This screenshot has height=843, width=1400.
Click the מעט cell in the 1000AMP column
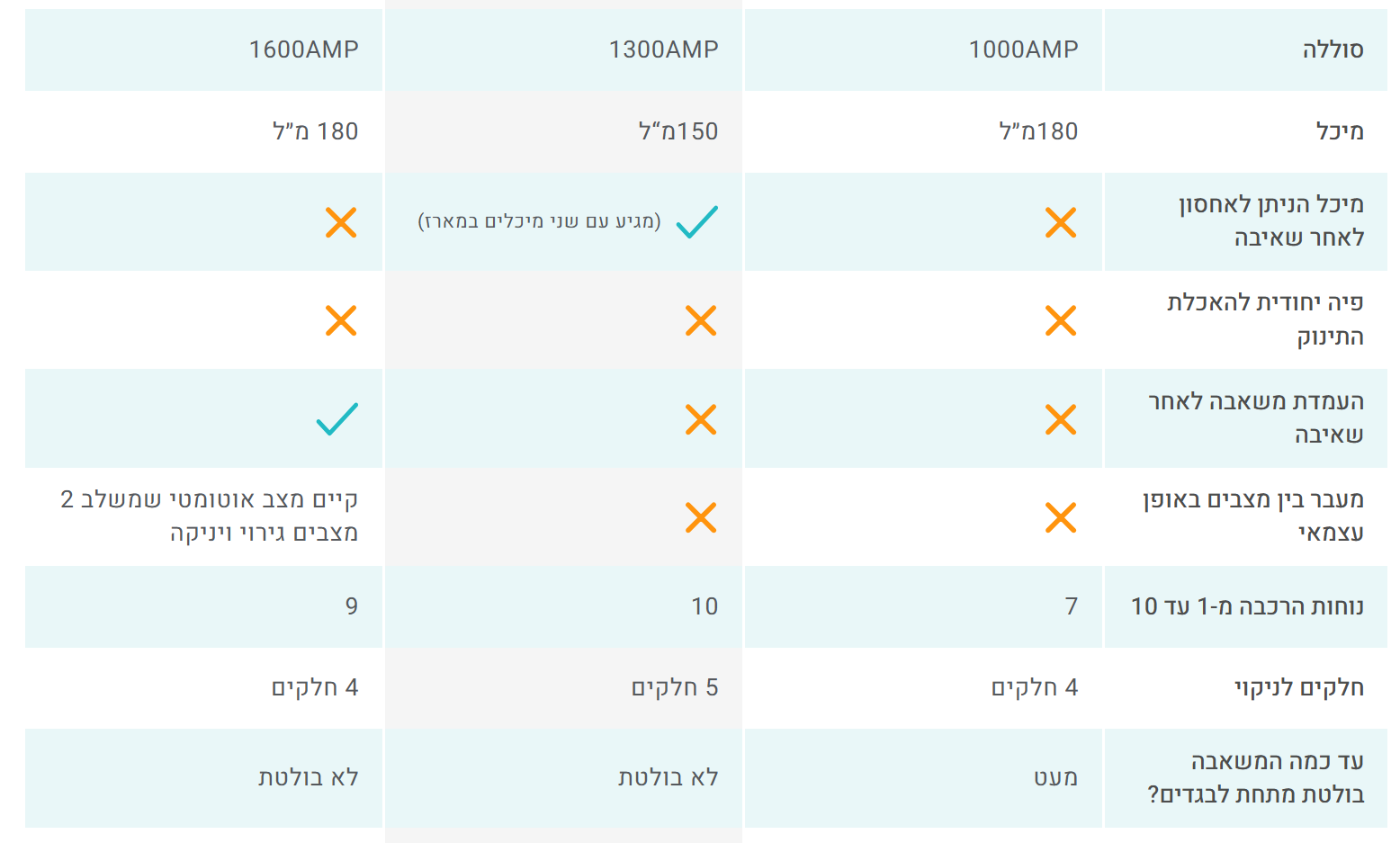pos(1055,777)
